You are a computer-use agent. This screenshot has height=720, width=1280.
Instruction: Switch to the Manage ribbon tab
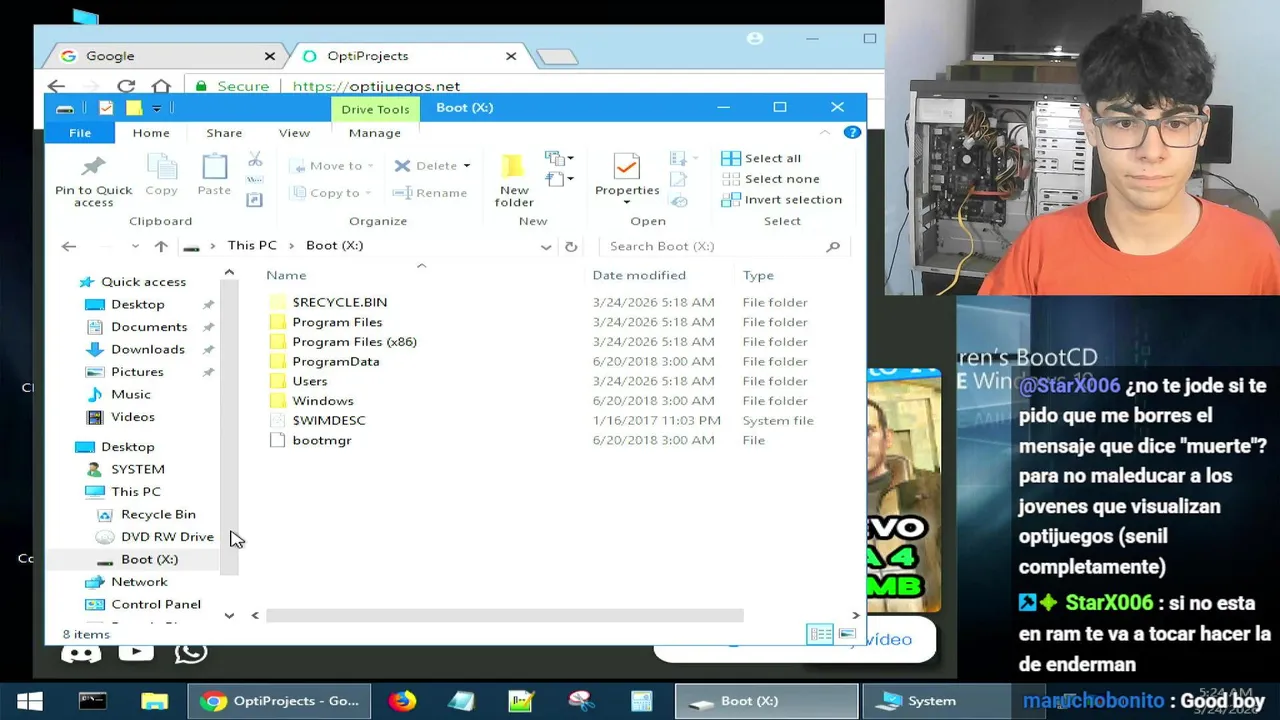coord(375,133)
